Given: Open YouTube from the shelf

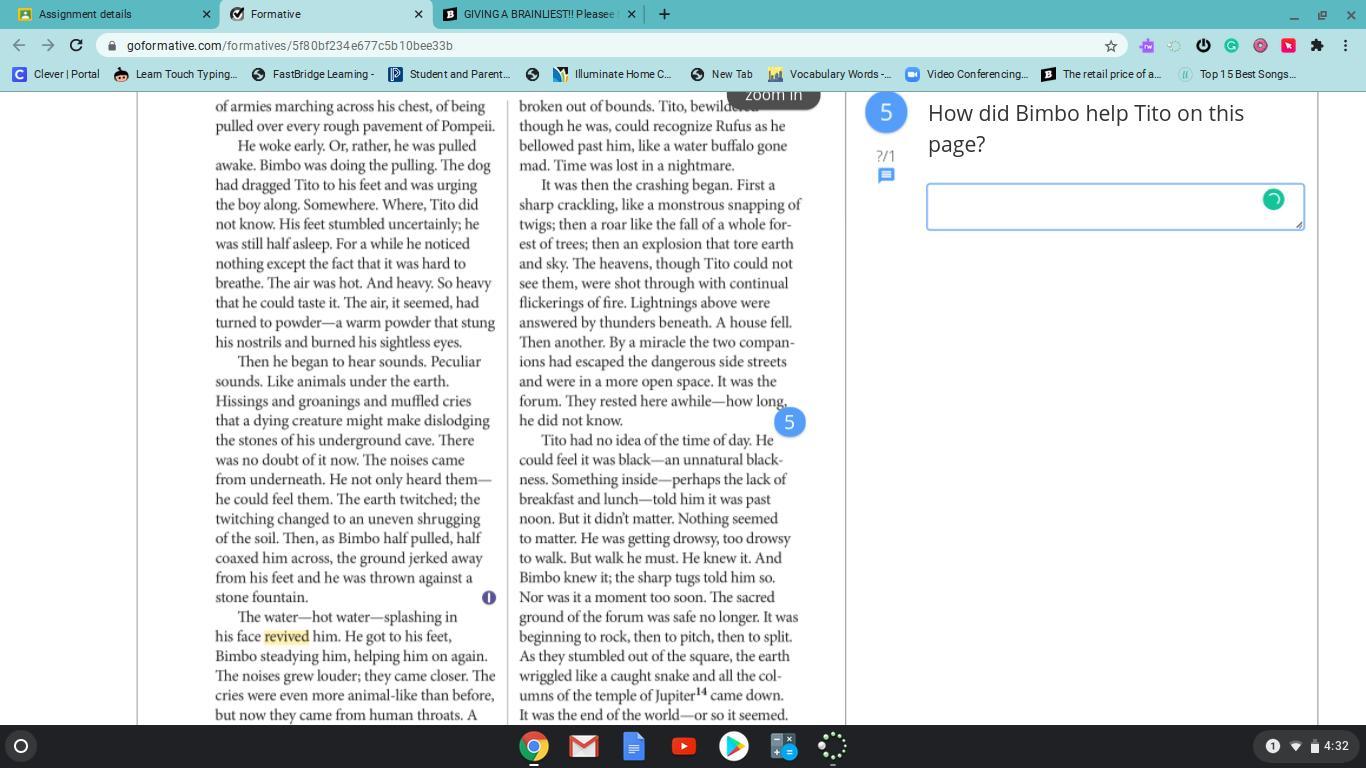Looking at the screenshot, I should pyautogui.click(x=684, y=746).
